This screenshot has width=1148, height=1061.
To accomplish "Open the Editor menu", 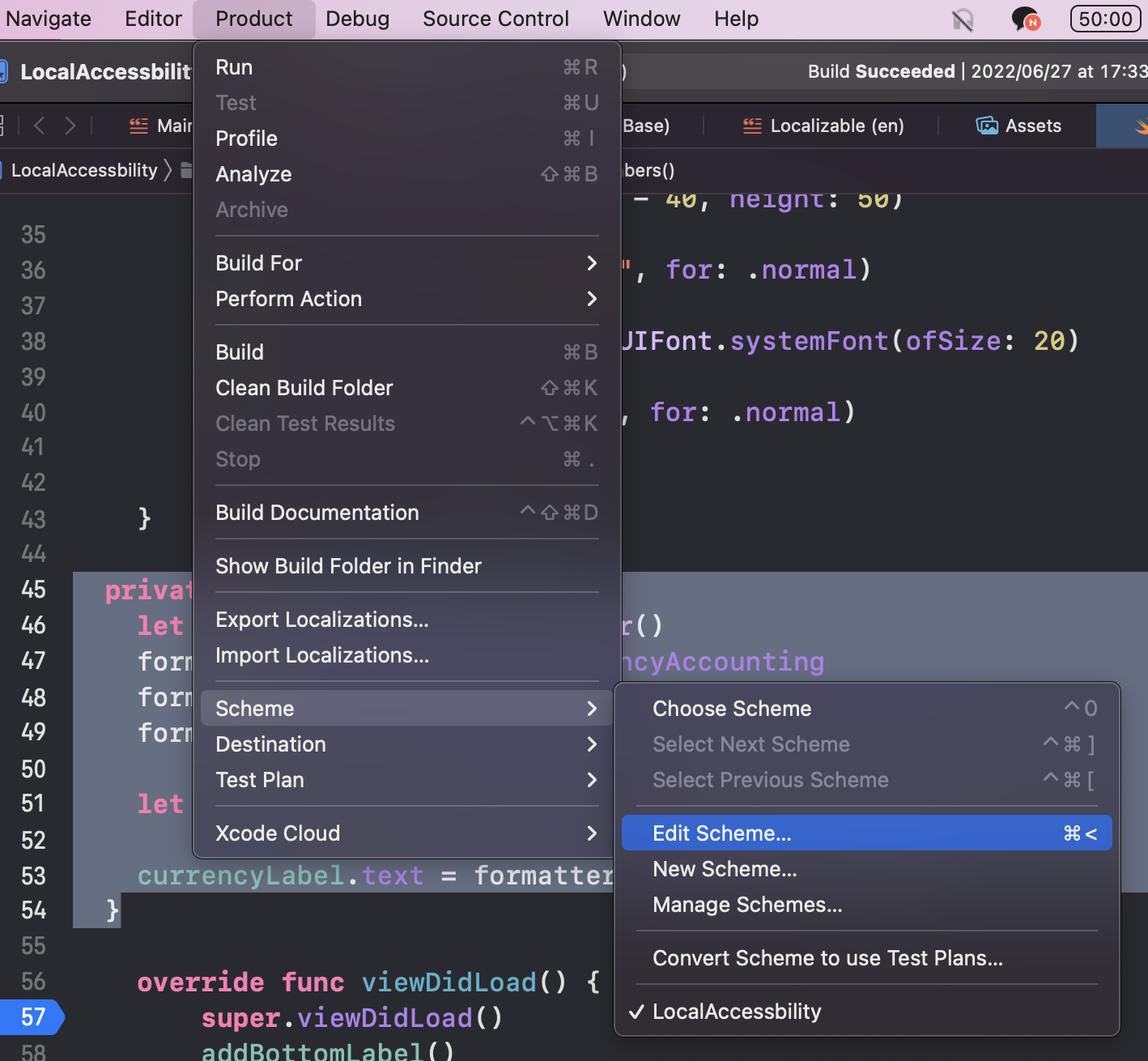I will [x=153, y=19].
